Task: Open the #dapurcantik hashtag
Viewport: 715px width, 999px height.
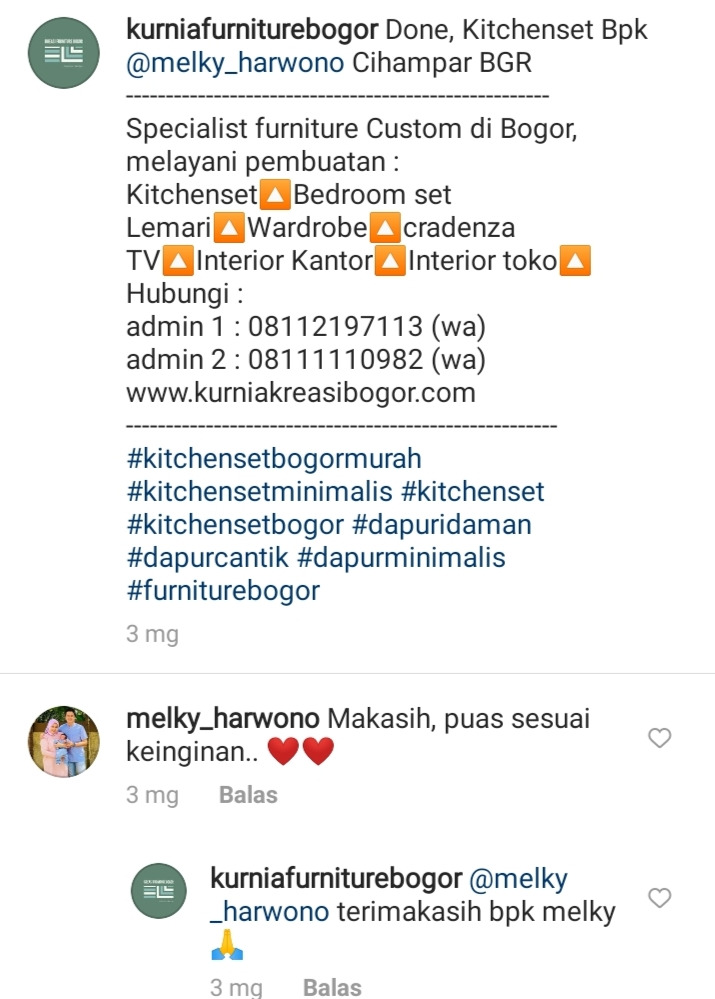Action: (208, 558)
